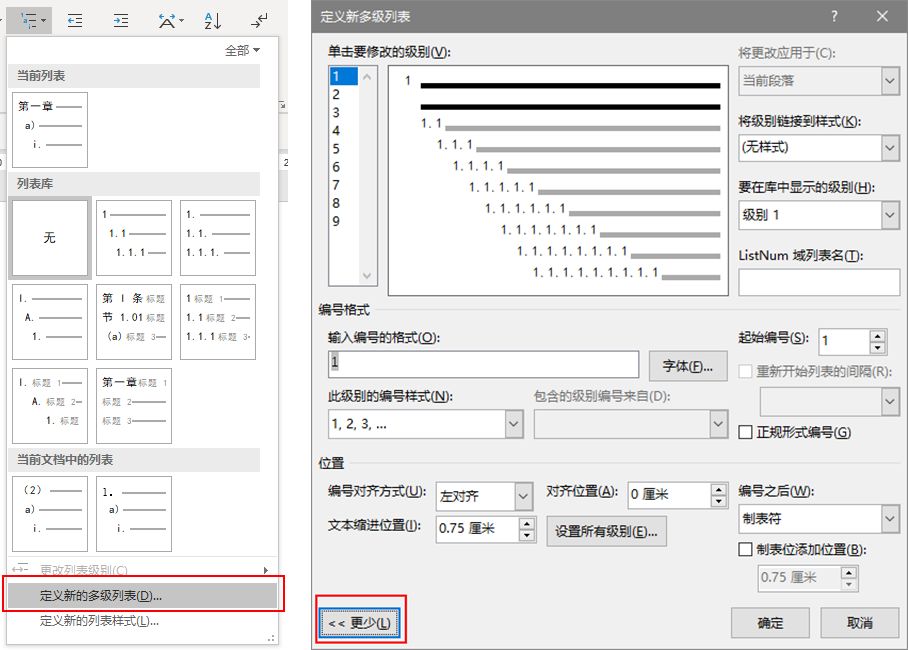Select level 8 in the level list
This screenshot has width=908, height=650.
click(343, 203)
